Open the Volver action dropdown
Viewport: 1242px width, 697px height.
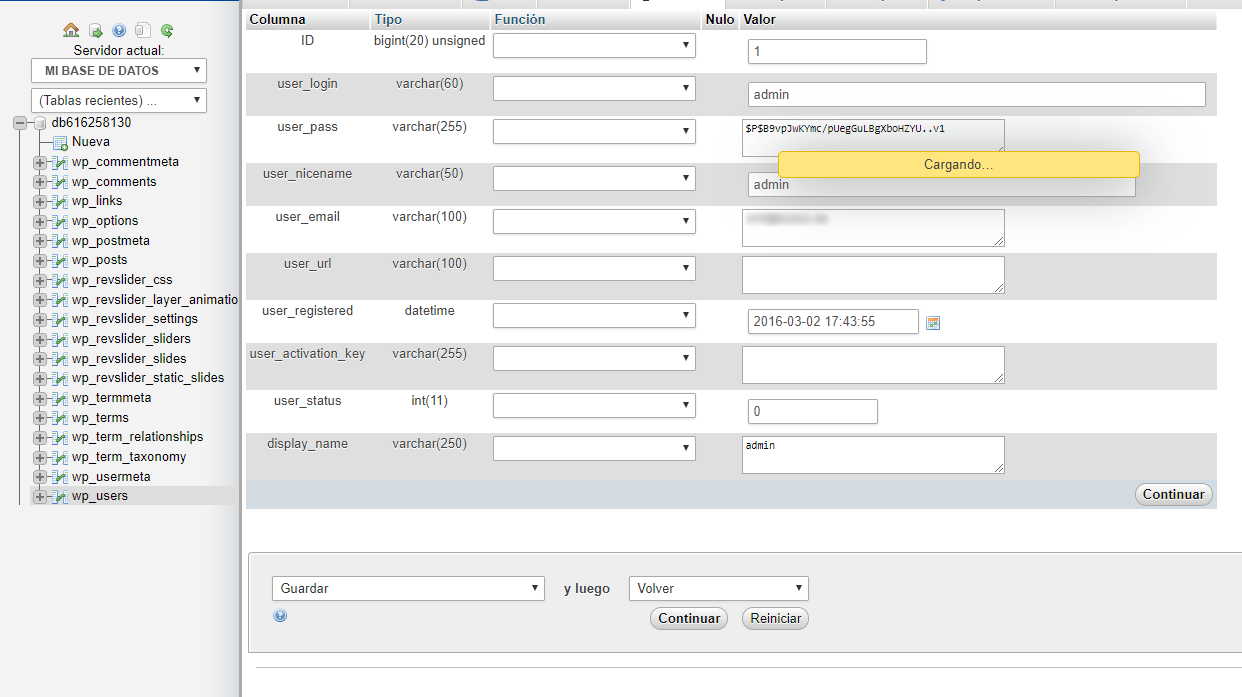tap(718, 589)
